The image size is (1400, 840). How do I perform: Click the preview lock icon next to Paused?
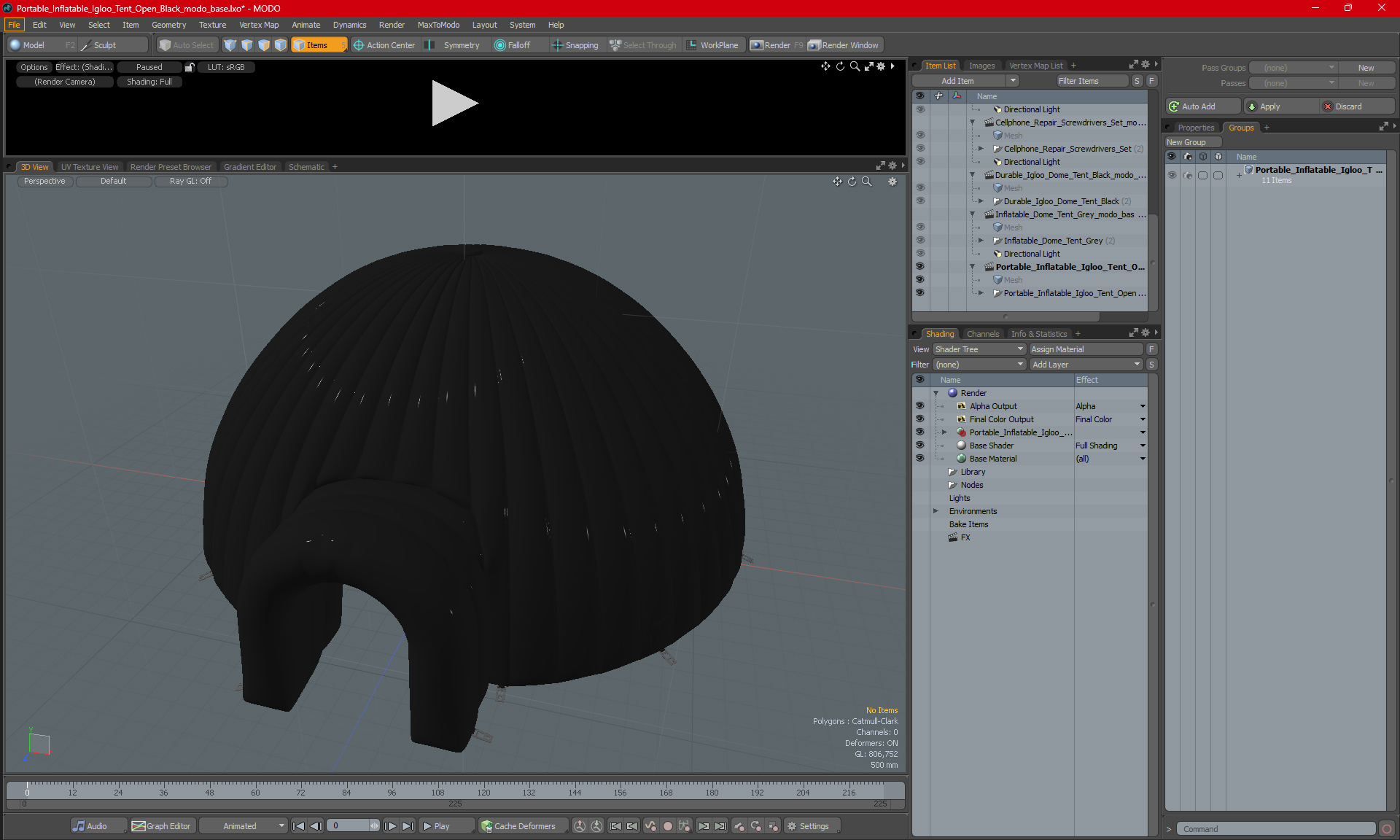coord(190,67)
